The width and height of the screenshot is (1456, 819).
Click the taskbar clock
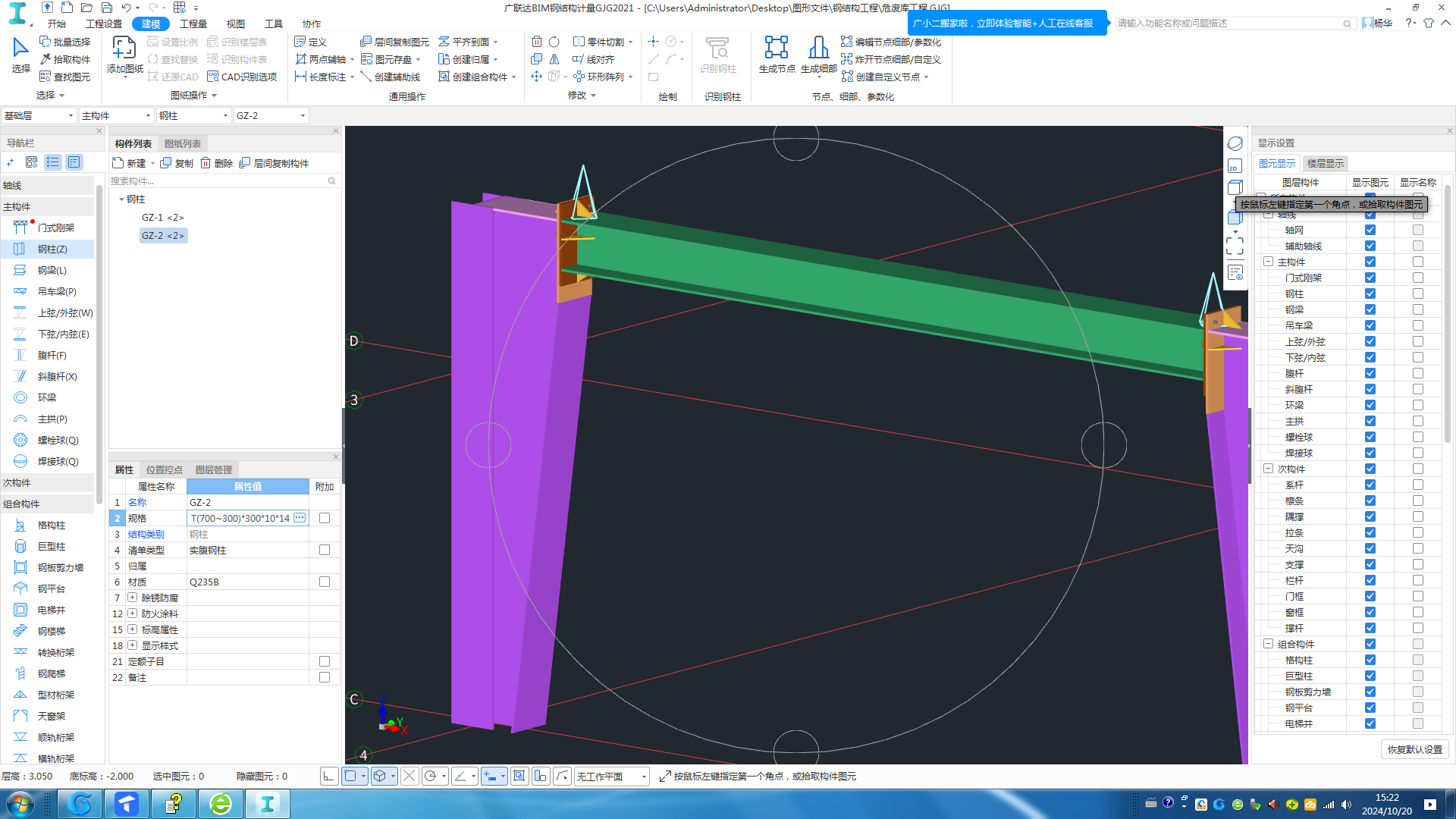coord(1386,804)
